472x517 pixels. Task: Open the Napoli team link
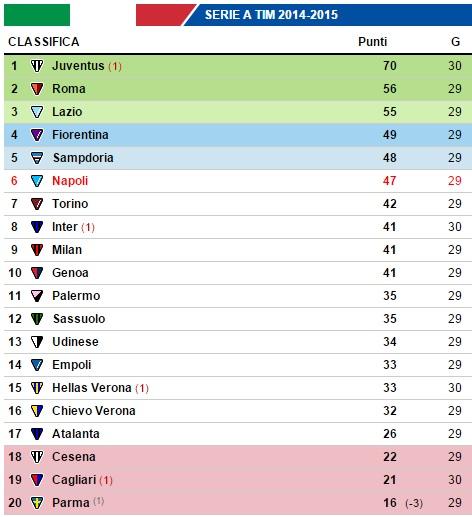(x=70, y=181)
